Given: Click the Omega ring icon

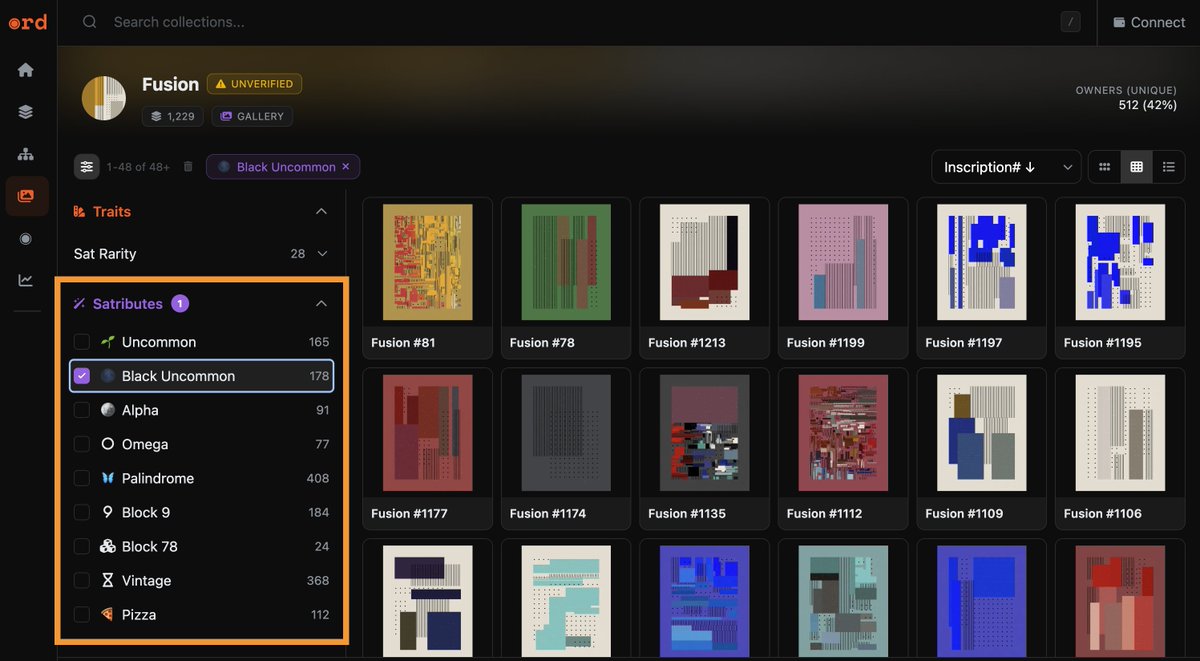Looking at the screenshot, I should pyautogui.click(x=108, y=444).
